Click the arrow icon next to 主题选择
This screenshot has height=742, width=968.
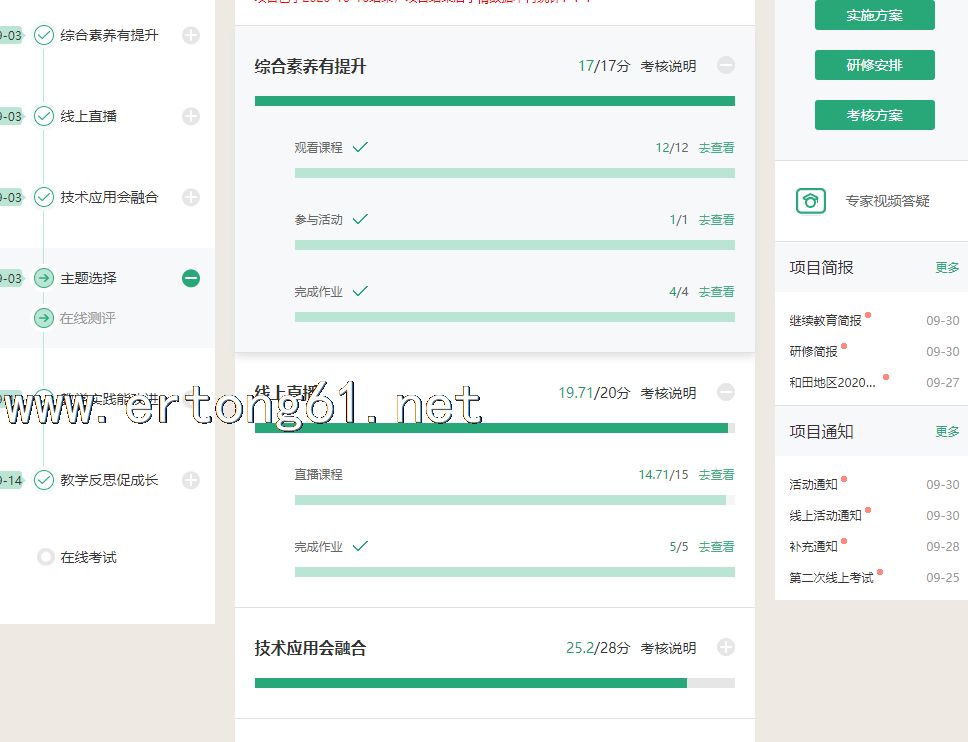(44, 278)
